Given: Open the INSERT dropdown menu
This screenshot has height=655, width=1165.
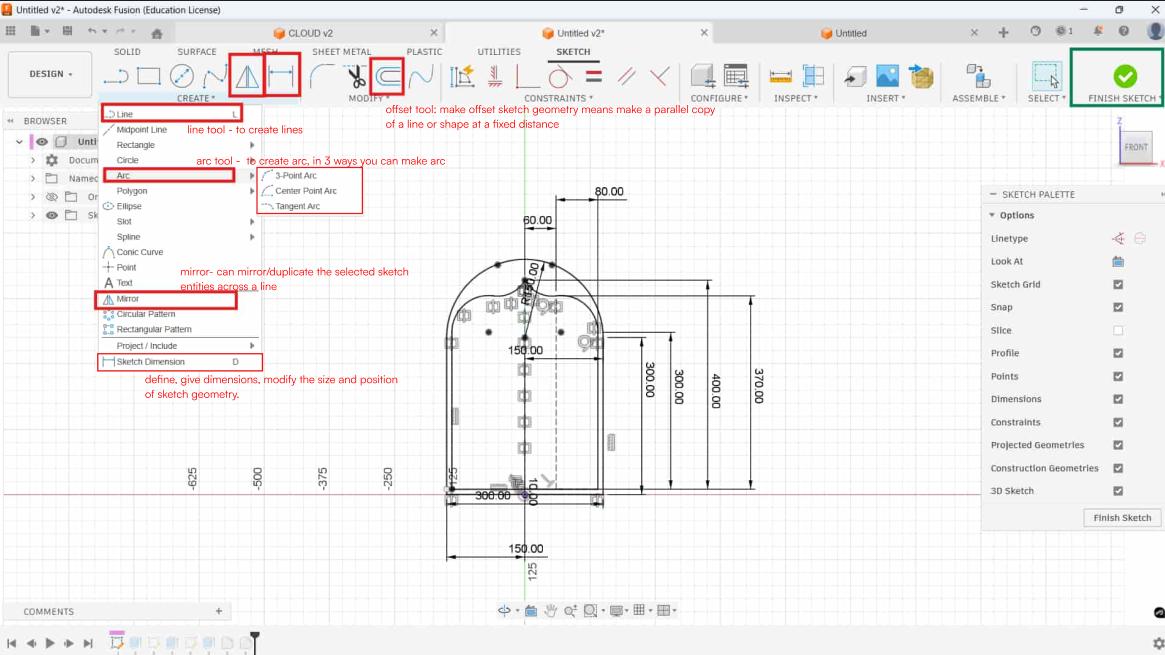Looking at the screenshot, I should point(885,98).
